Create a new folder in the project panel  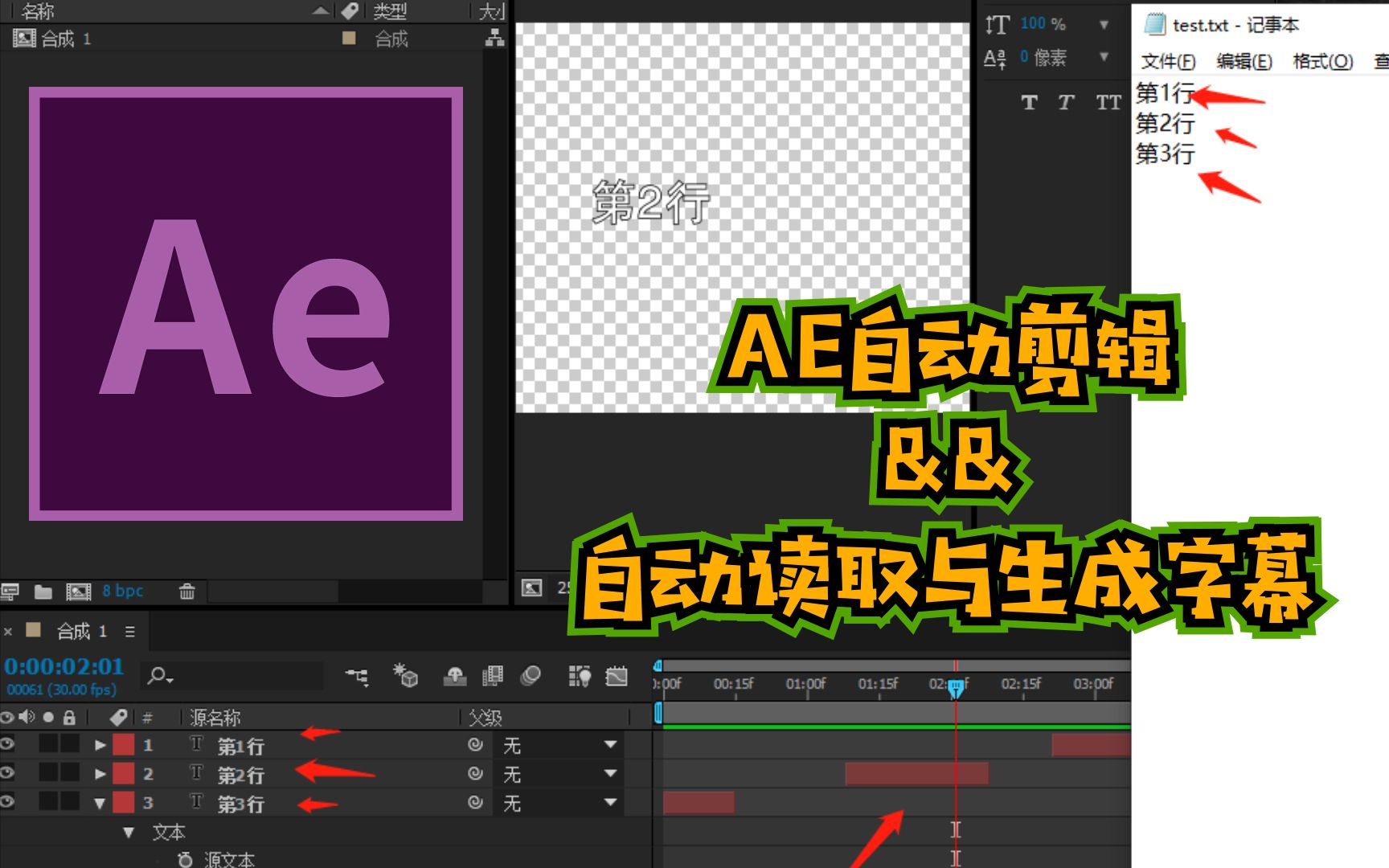[x=43, y=592]
